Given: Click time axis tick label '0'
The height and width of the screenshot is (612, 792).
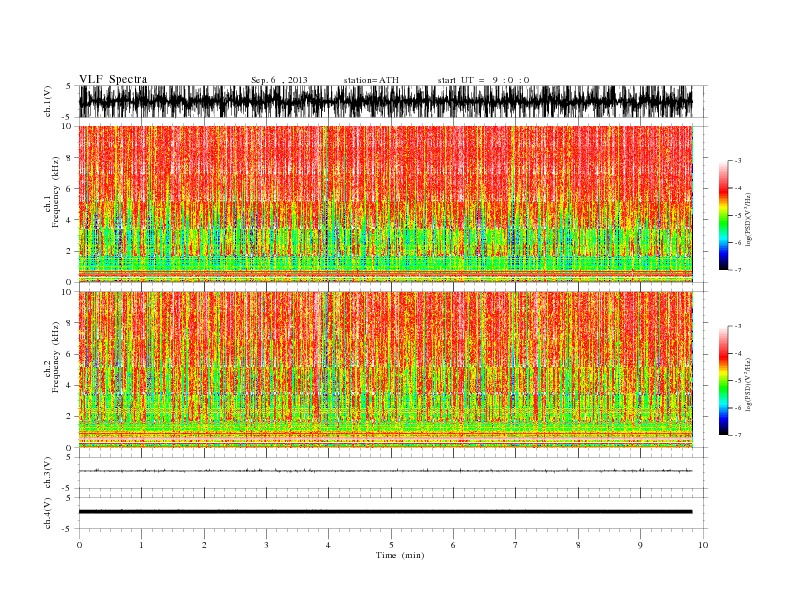Looking at the screenshot, I should [79, 545].
